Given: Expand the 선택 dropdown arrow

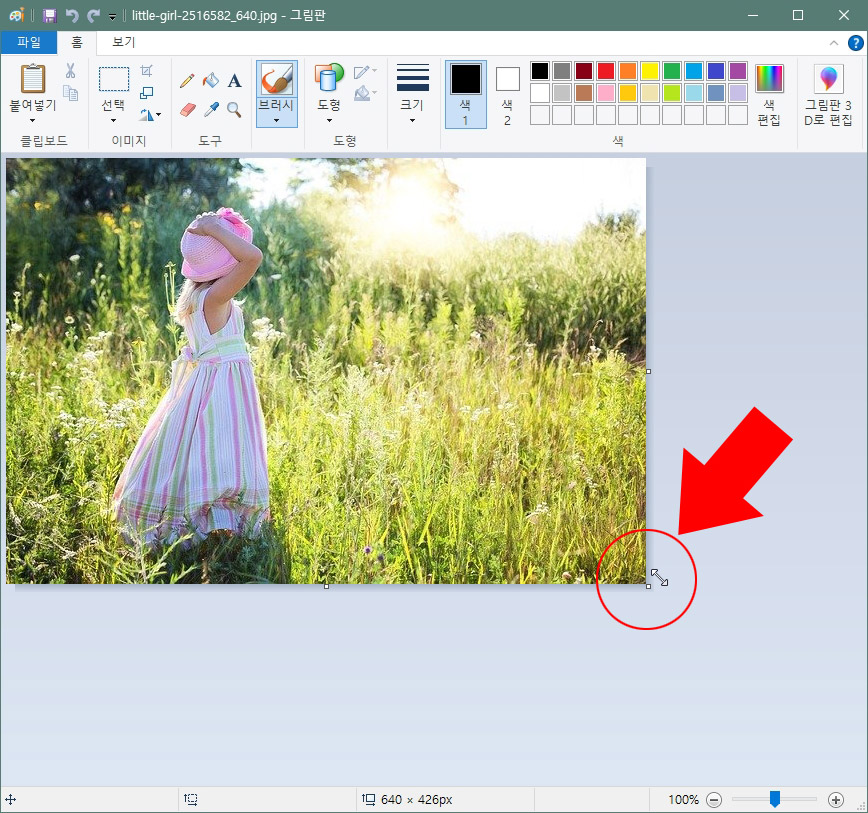Looking at the screenshot, I should [x=113, y=120].
